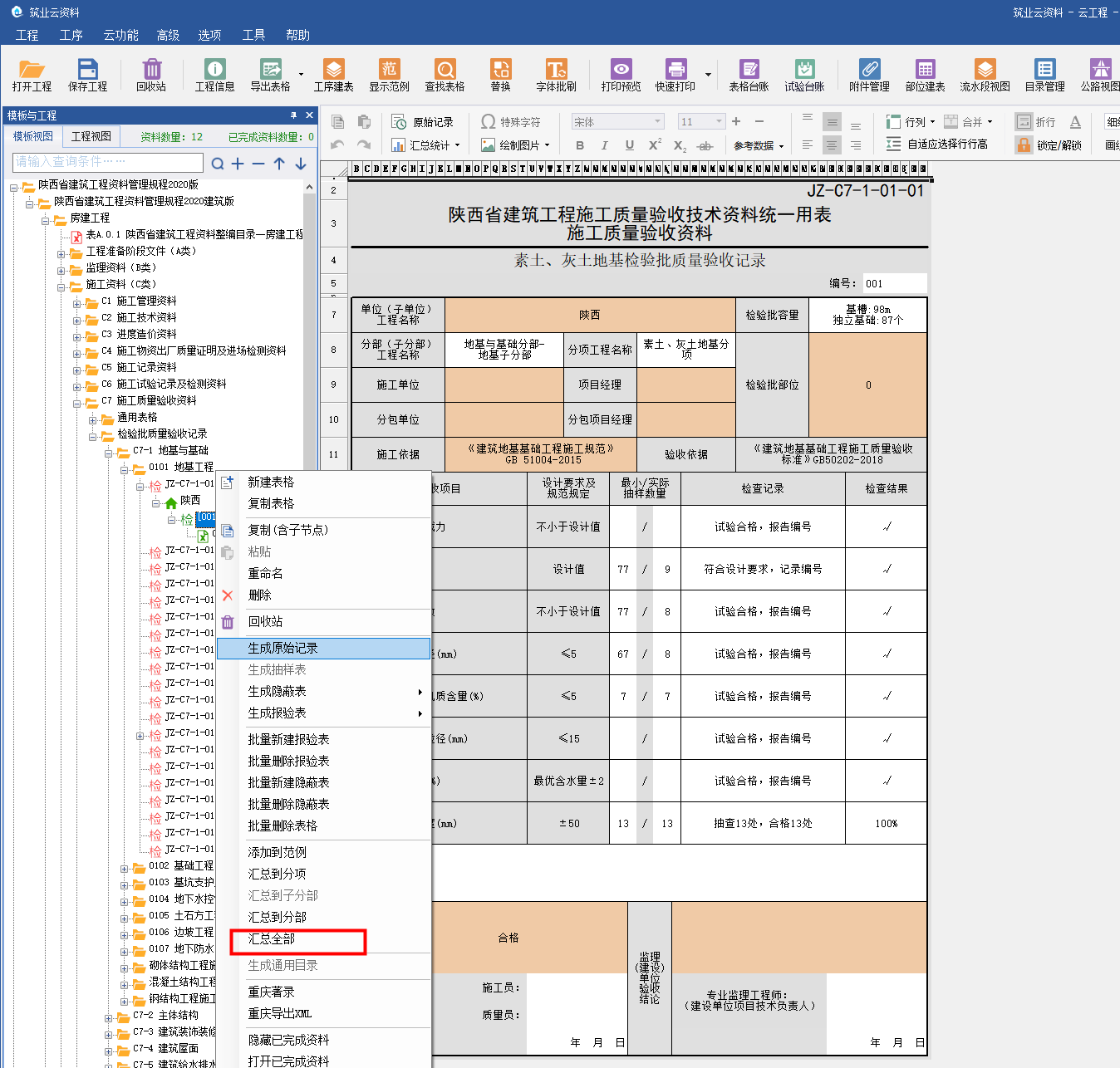The image size is (1120, 1068).
Task: Click the 特殊字符 special character icon
Action: click(511, 122)
